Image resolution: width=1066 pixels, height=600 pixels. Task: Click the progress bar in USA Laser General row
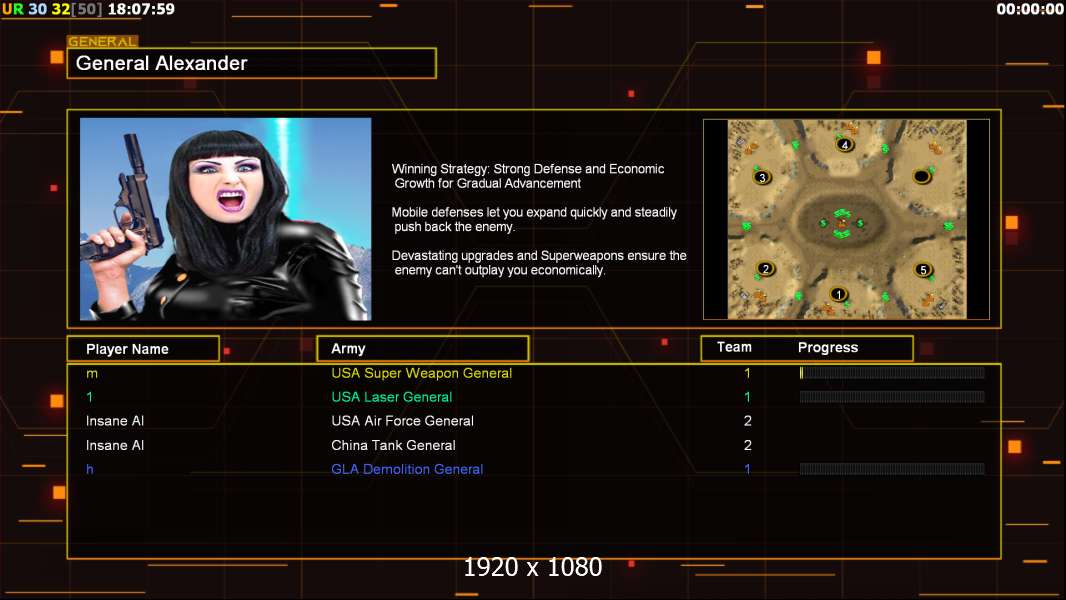tap(892, 397)
